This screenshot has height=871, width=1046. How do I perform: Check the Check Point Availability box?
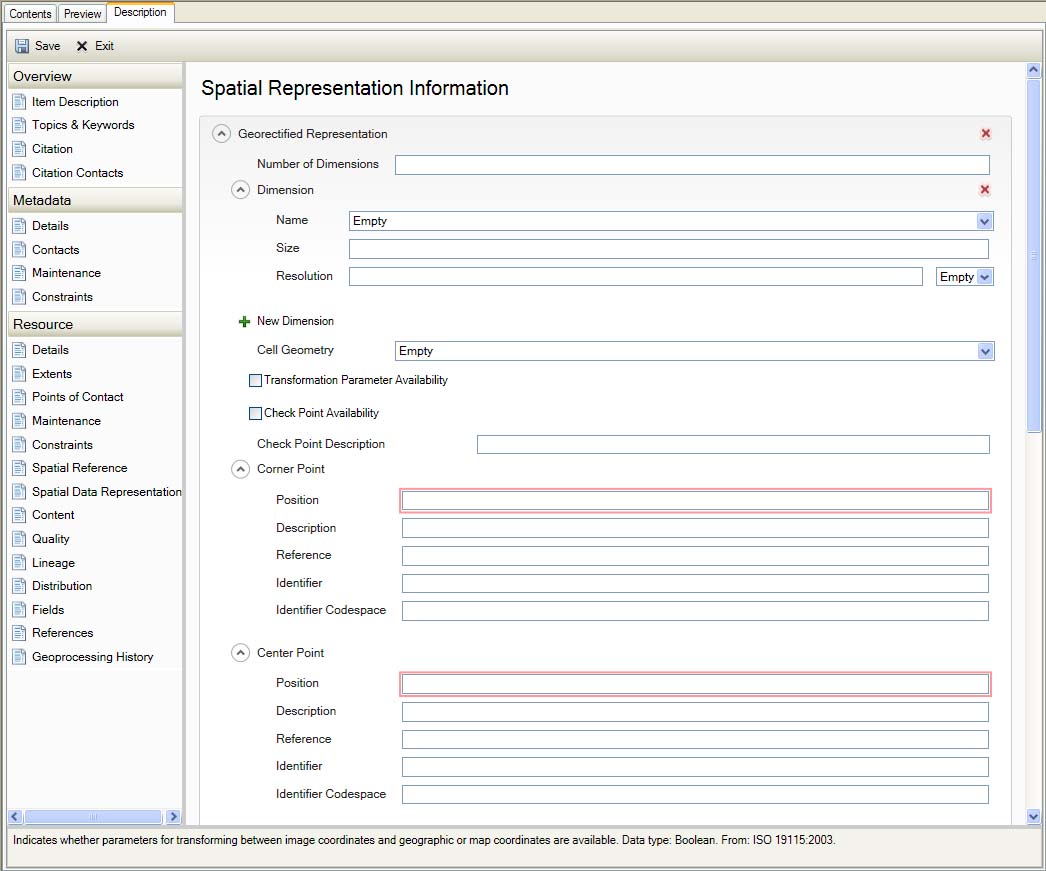pyautogui.click(x=255, y=413)
